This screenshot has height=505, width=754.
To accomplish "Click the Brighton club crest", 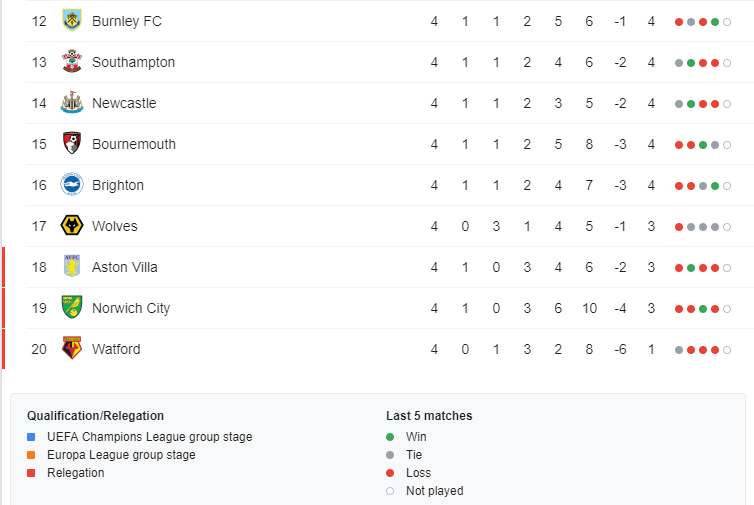I will point(72,185).
